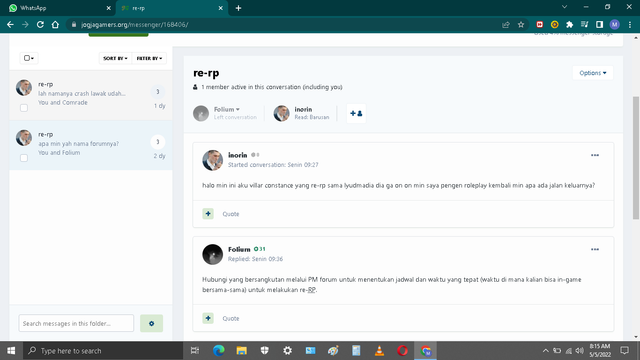Viewport: 640px width, 360px height.
Task: Open a new browser tab
Action: 238,8
